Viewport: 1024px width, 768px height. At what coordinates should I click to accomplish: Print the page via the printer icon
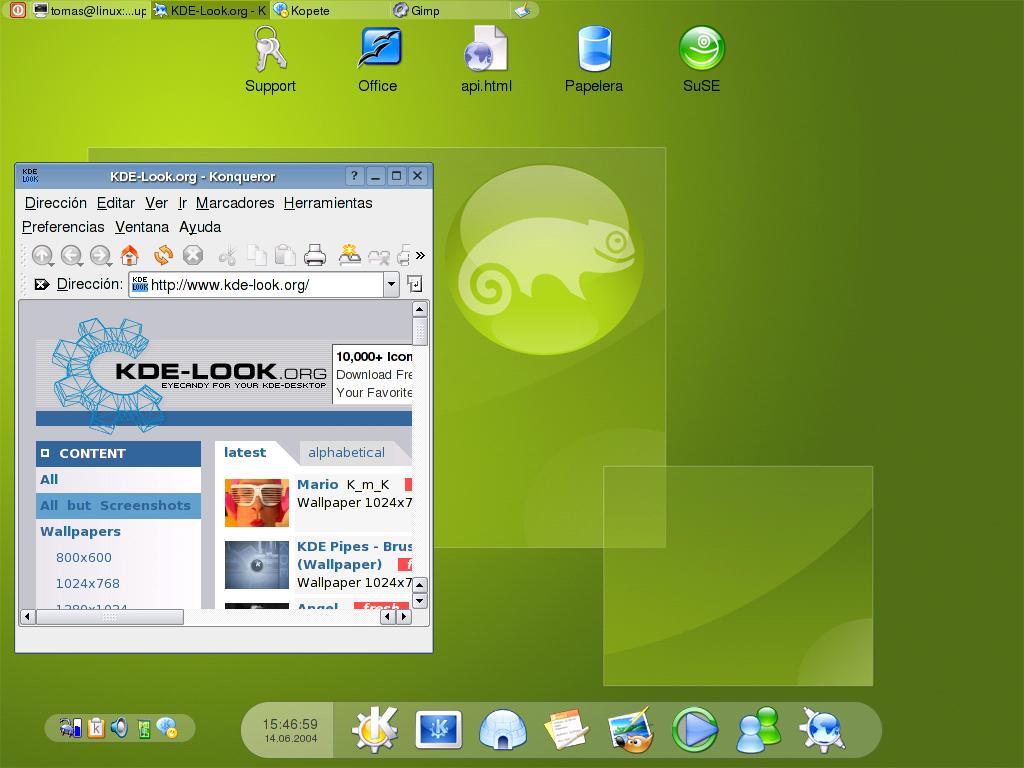pyautogui.click(x=315, y=256)
